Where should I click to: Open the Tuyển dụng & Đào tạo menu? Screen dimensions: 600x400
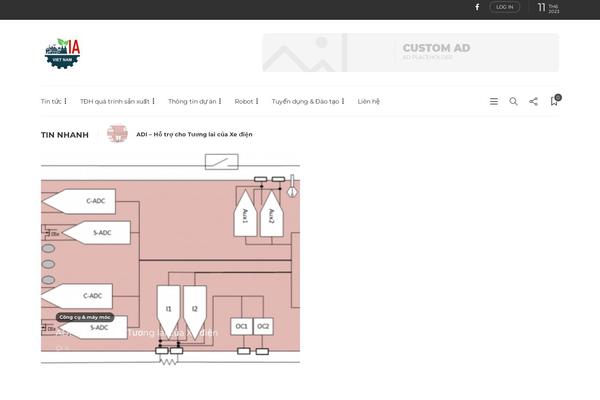305,101
